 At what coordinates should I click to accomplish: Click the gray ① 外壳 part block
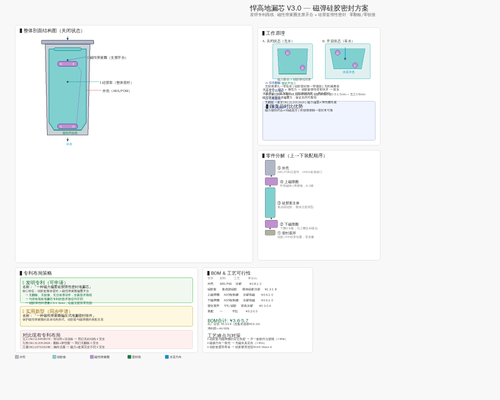click(x=270, y=168)
